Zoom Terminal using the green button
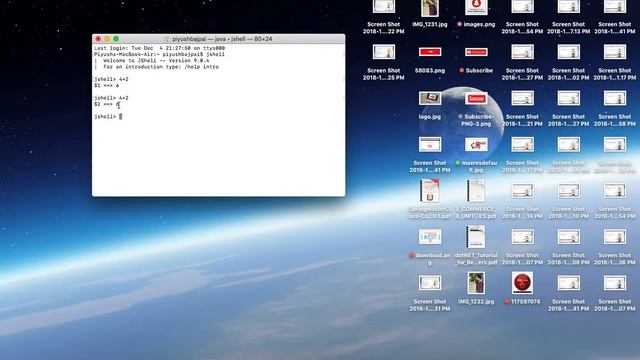This screenshot has width=640, height=360. click(x=116, y=39)
